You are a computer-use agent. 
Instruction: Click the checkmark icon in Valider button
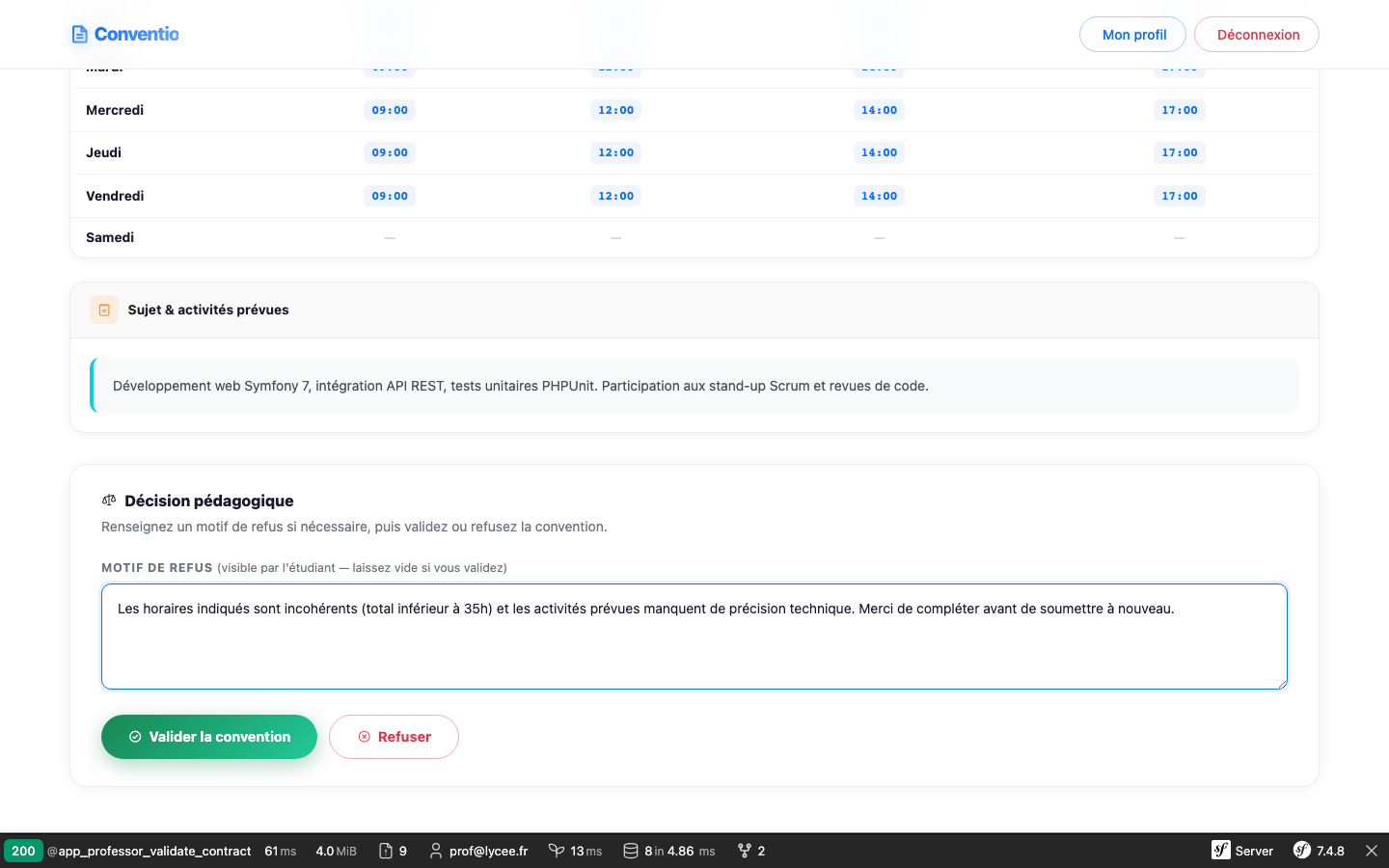135,737
